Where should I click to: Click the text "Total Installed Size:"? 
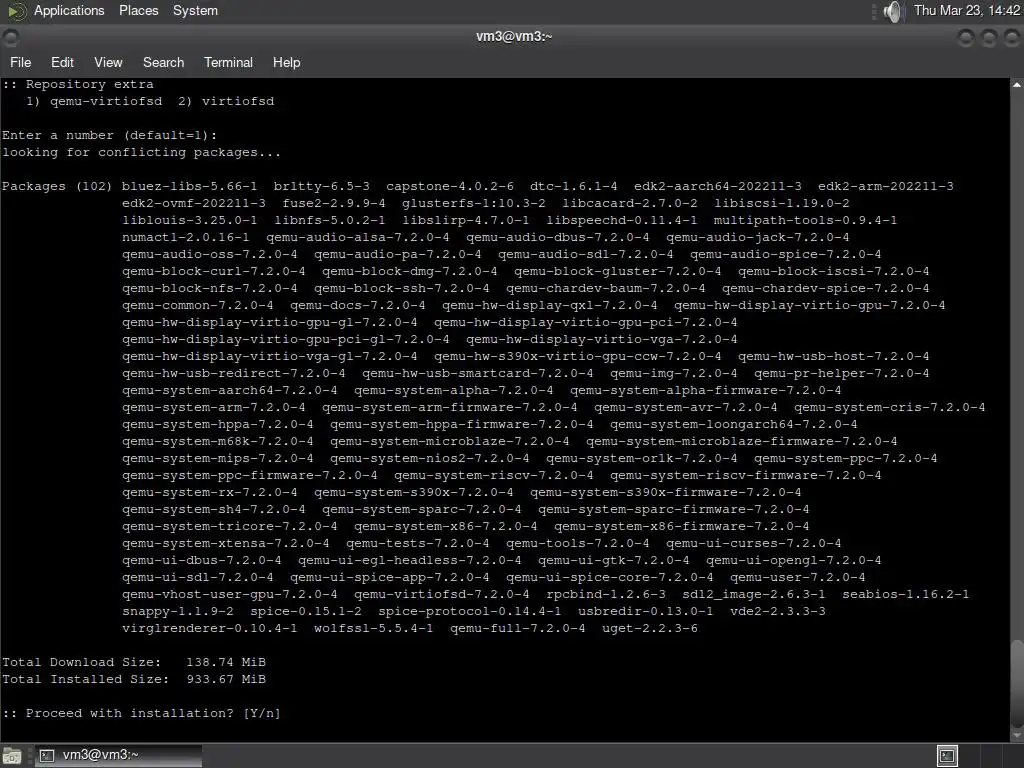[x=85, y=679]
